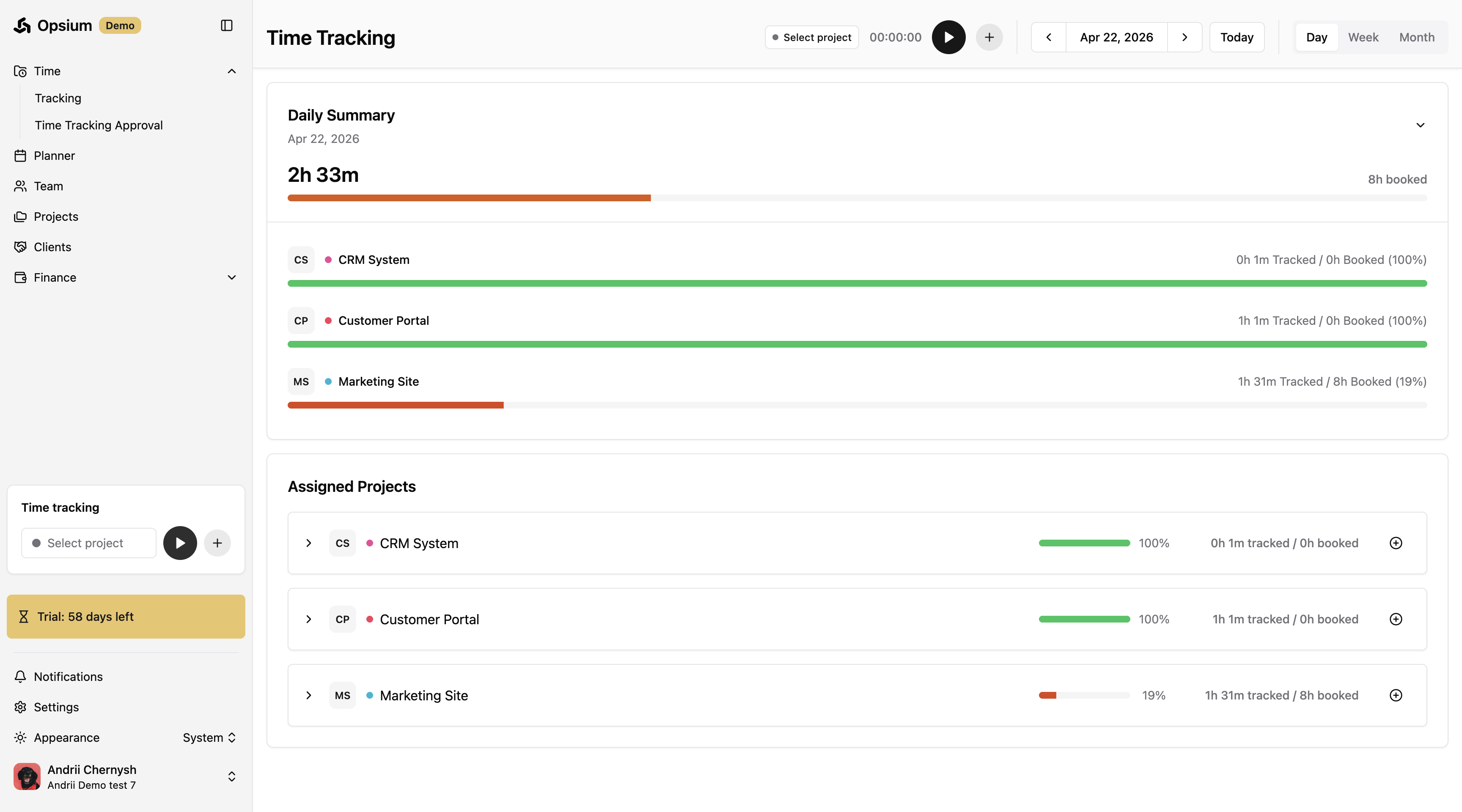Expand the Customer Portal project row
Image resolution: width=1462 pixels, height=812 pixels.
coord(309,619)
